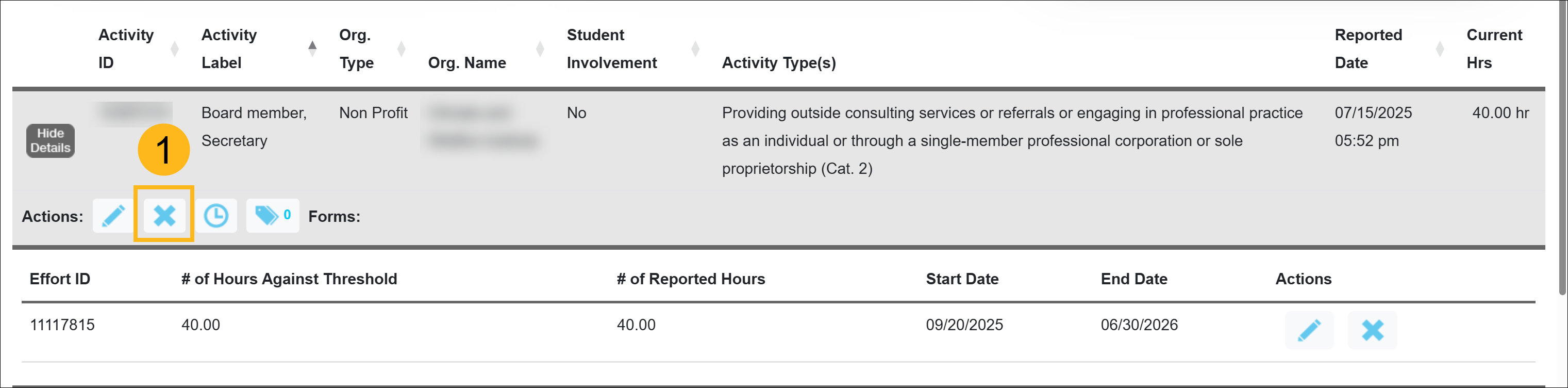Sort by Org. Type column

point(356,48)
